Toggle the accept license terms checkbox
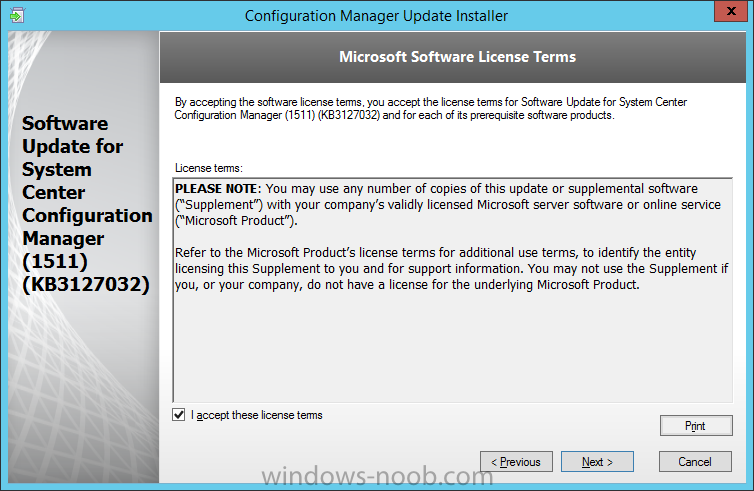The width and height of the screenshot is (754, 491). click(178, 415)
